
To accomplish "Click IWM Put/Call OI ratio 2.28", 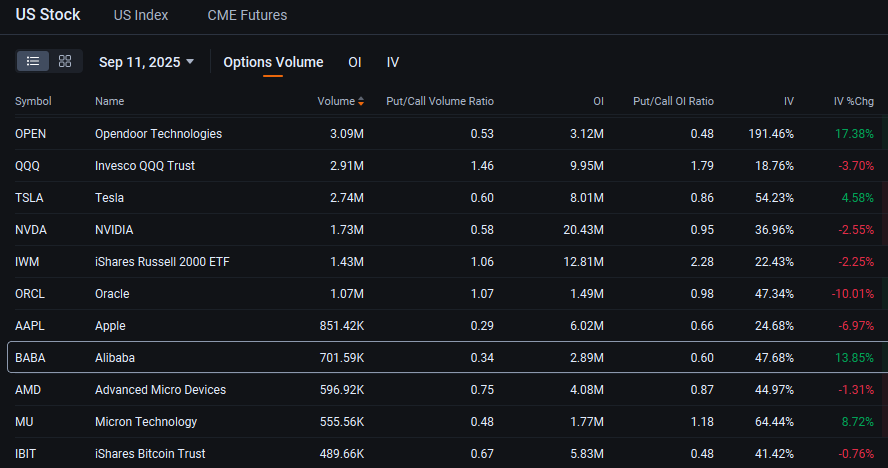I will tap(702, 262).
